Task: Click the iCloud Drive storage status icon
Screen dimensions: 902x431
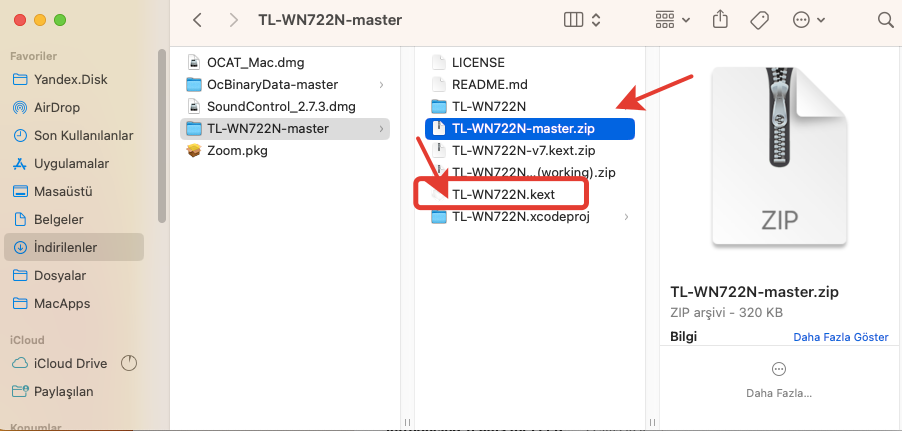Action: [x=129, y=363]
